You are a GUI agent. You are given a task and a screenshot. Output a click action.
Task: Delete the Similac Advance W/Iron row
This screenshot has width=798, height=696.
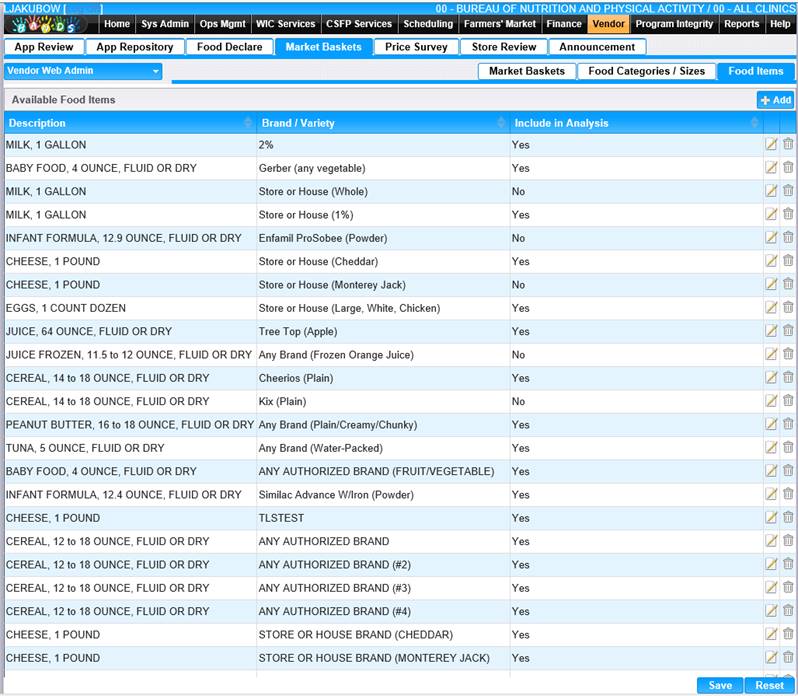pyautogui.click(x=788, y=495)
